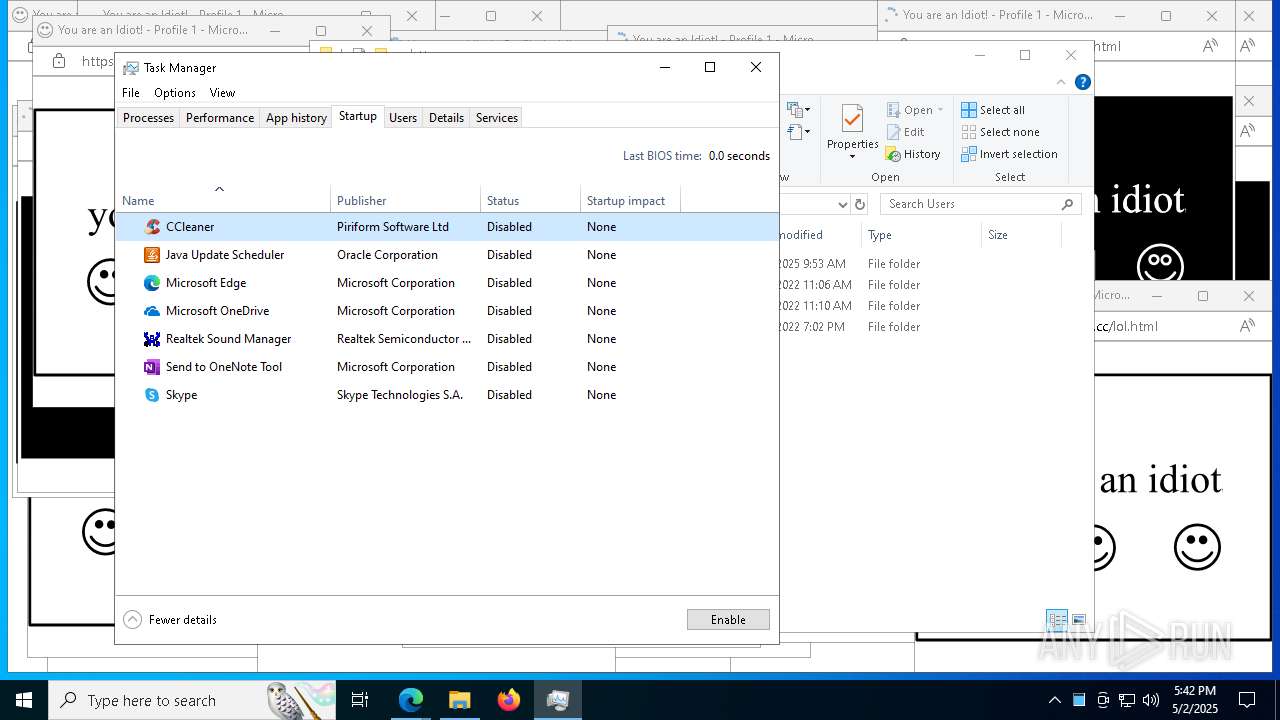Switch File Explorer to large icons view
The image size is (1280, 720).
pos(1078,620)
